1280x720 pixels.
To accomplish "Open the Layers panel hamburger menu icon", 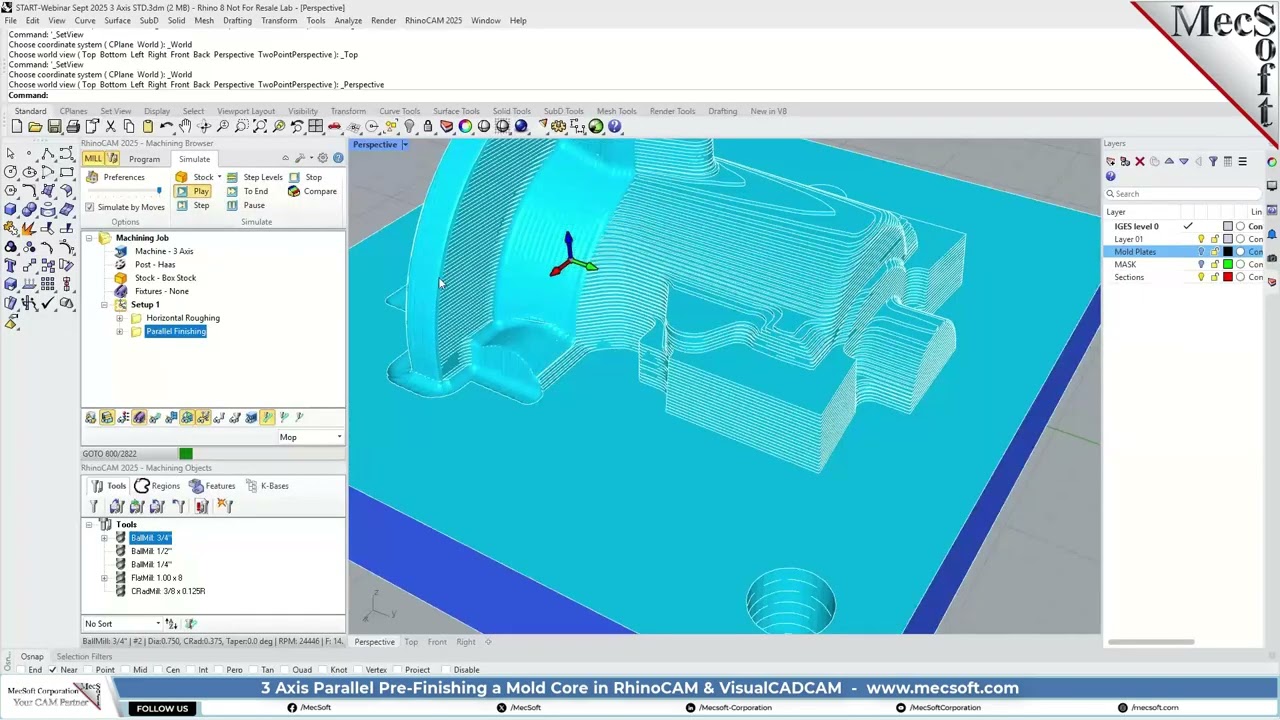I will tap(1242, 162).
